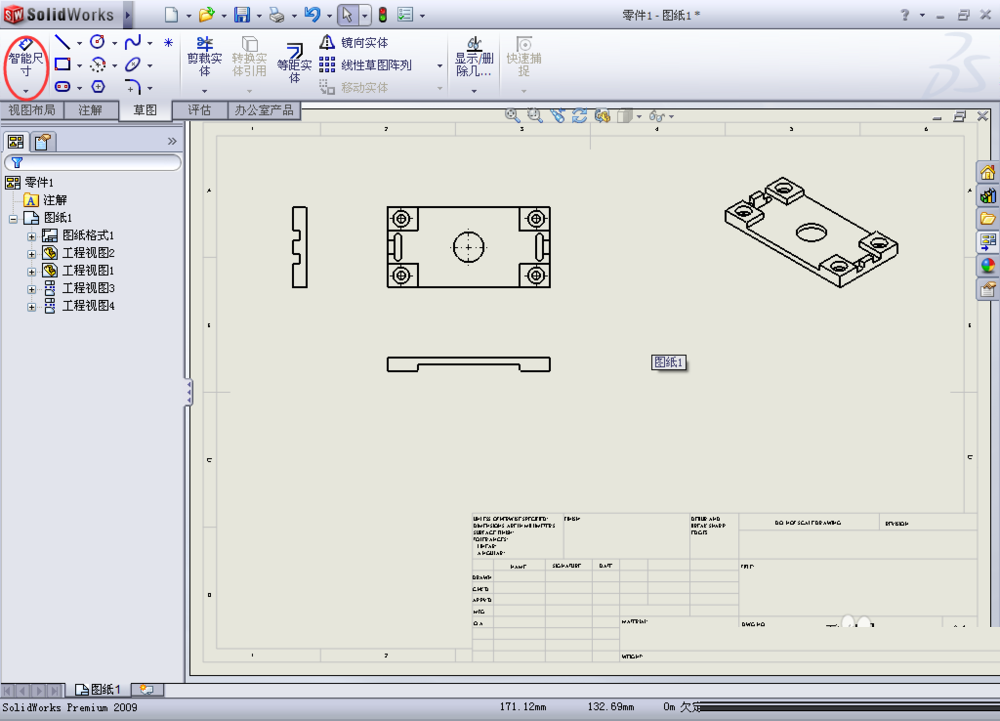Image resolution: width=1000 pixels, height=721 pixels.
Task: Click Offset Entities (等距实体) tool
Action: pos(294,63)
